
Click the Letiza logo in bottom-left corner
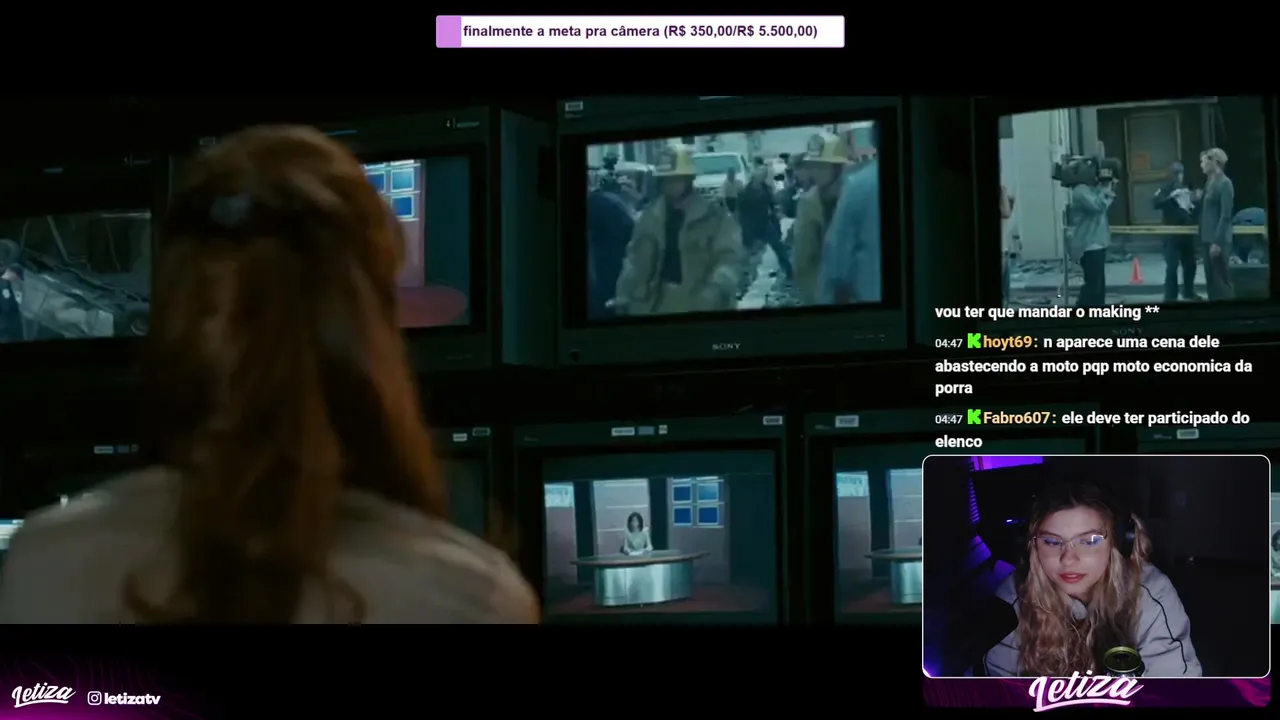pyautogui.click(x=42, y=695)
